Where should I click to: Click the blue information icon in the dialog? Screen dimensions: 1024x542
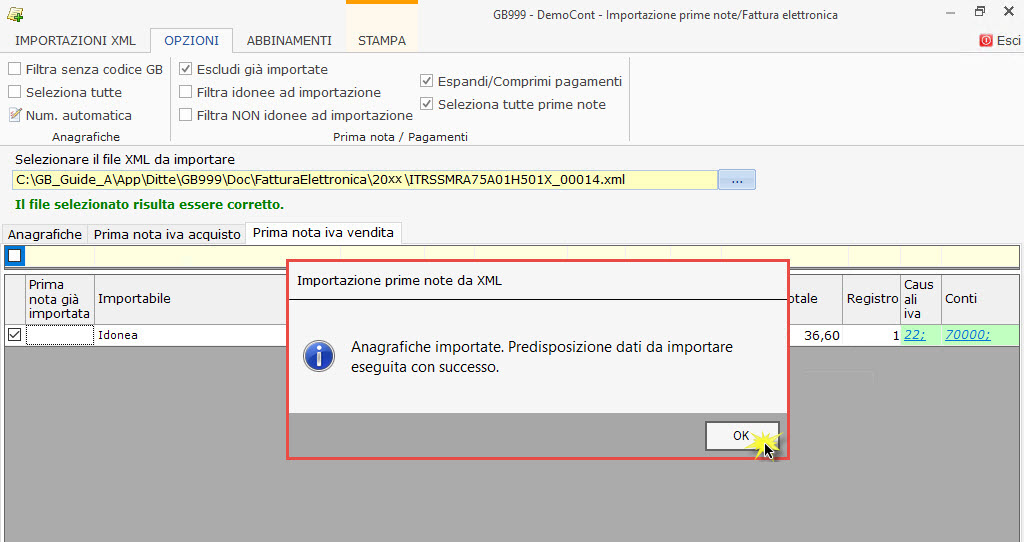point(319,356)
